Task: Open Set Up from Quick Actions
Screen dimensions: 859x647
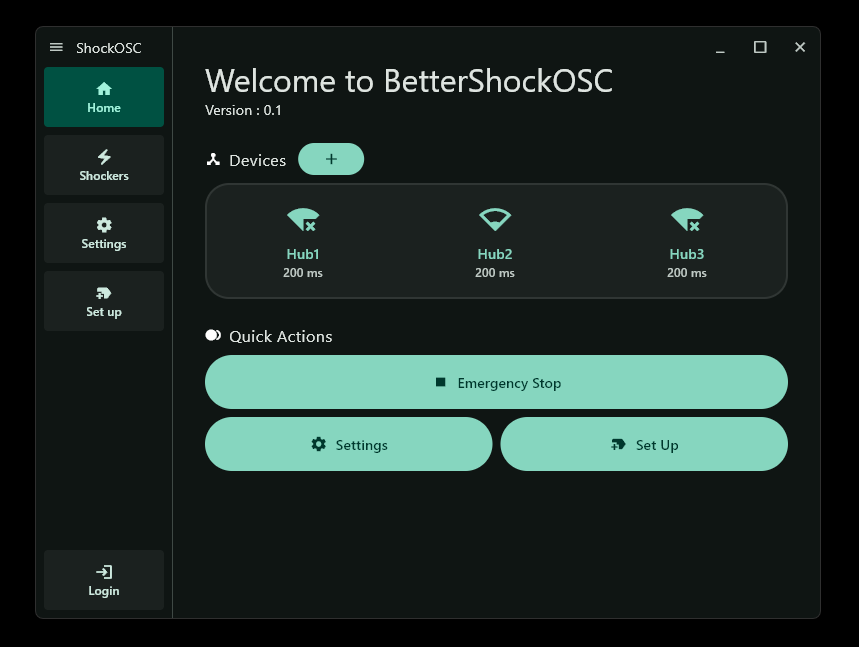Action: pos(644,444)
